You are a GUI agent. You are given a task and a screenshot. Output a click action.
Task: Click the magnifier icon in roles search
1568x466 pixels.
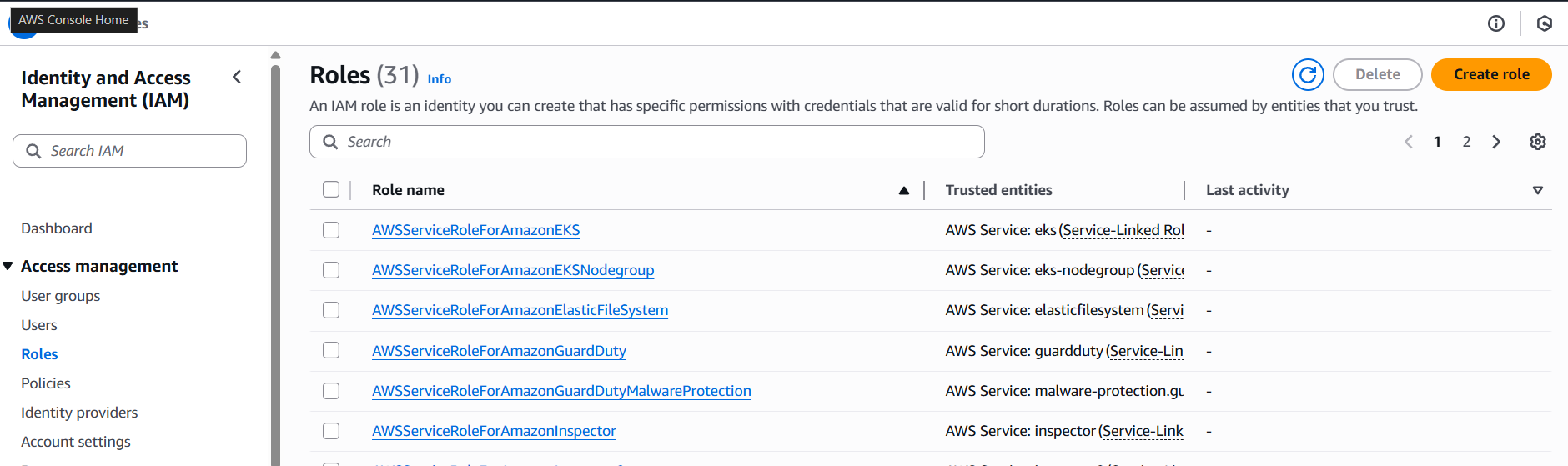click(330, 142)
